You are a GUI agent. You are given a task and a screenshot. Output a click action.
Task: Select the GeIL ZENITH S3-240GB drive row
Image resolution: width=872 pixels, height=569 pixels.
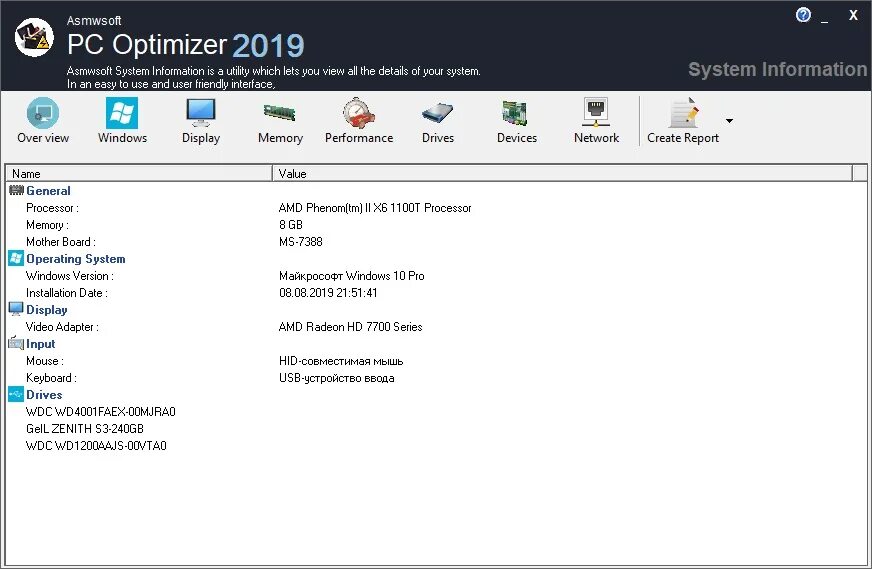click(x=85, y=429)
